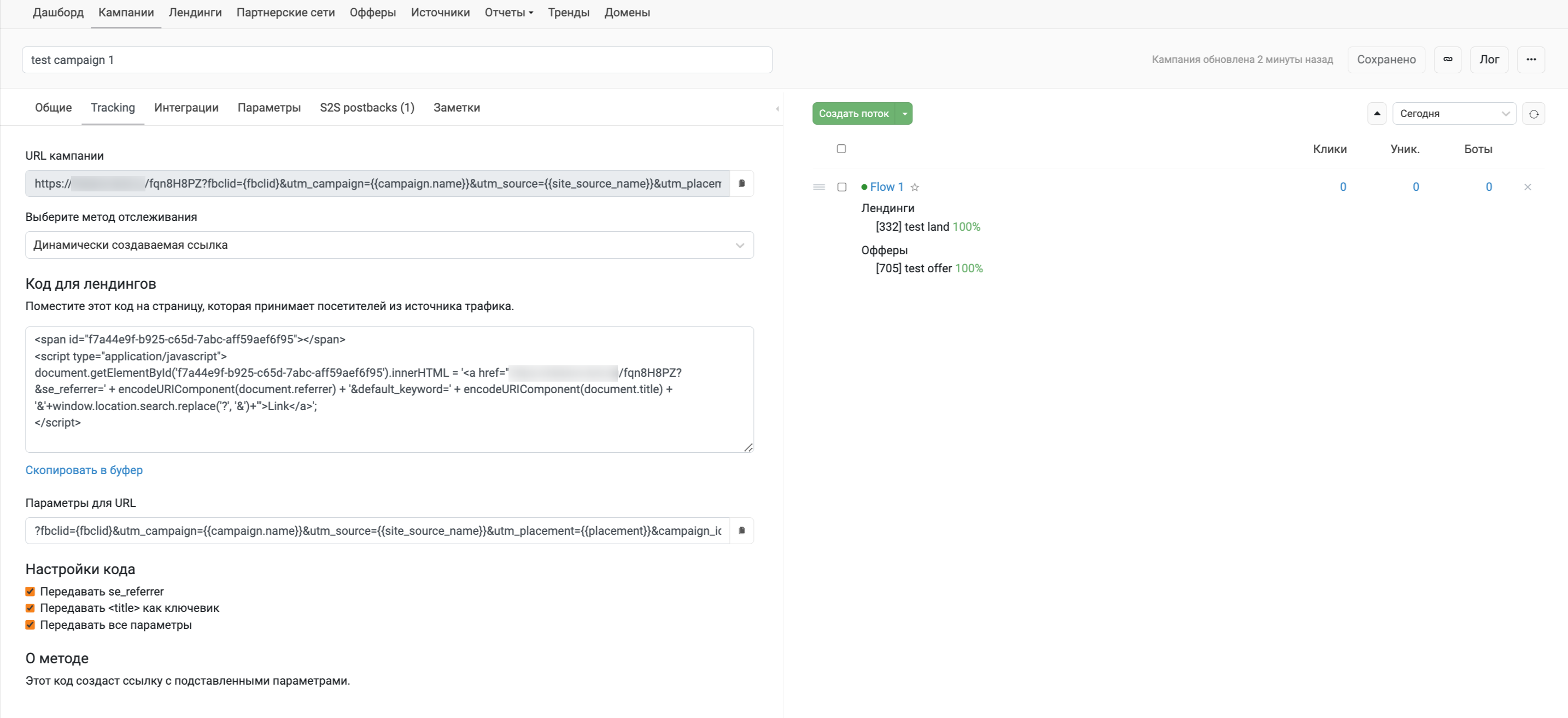Image resolution: width=1568 pixels, height=718 pixels.
Task: Go to Домены
Action: coord(627,13)
